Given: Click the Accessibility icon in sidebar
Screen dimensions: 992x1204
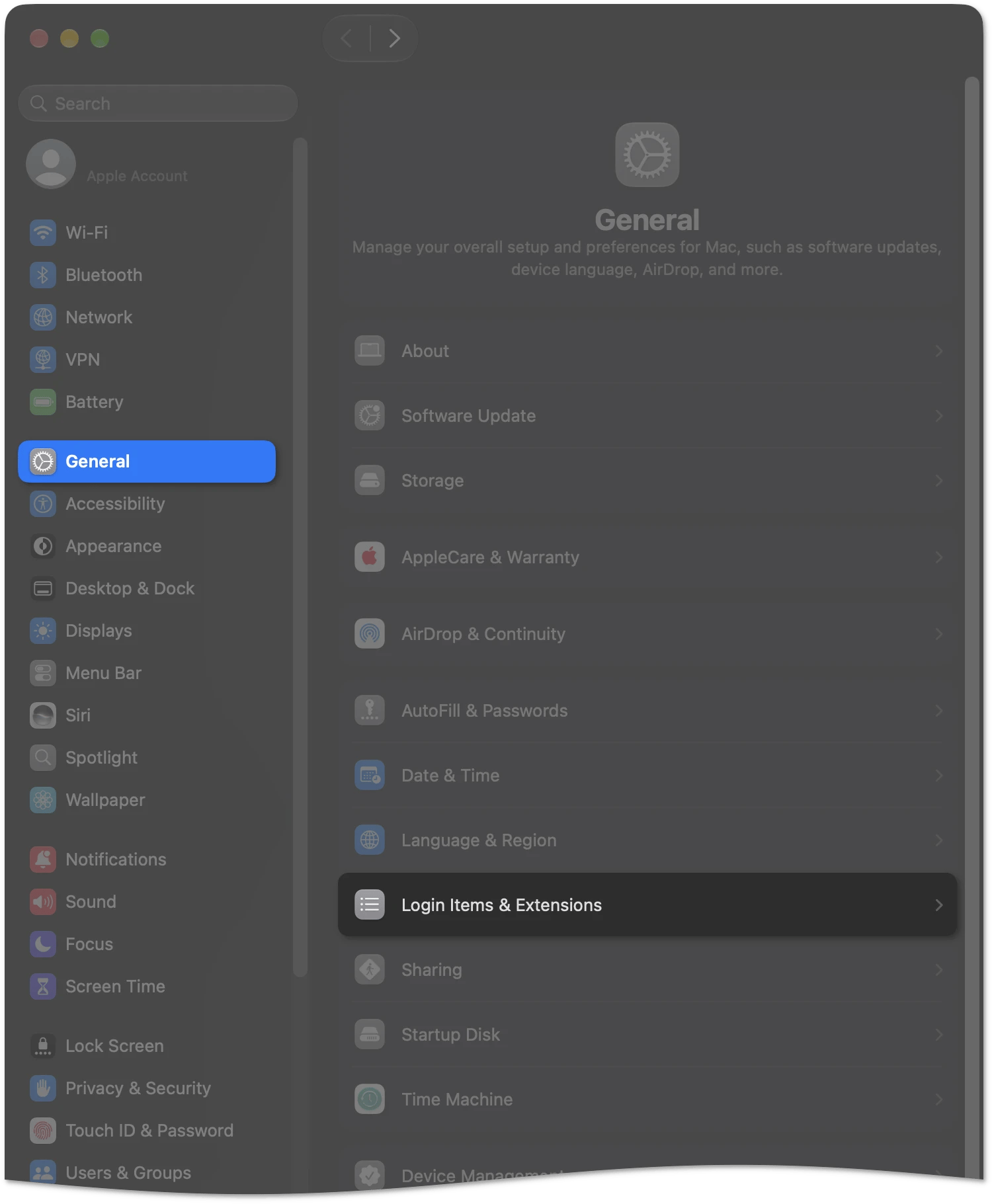Looking at the screenshot, I should (x=43, y=504).
